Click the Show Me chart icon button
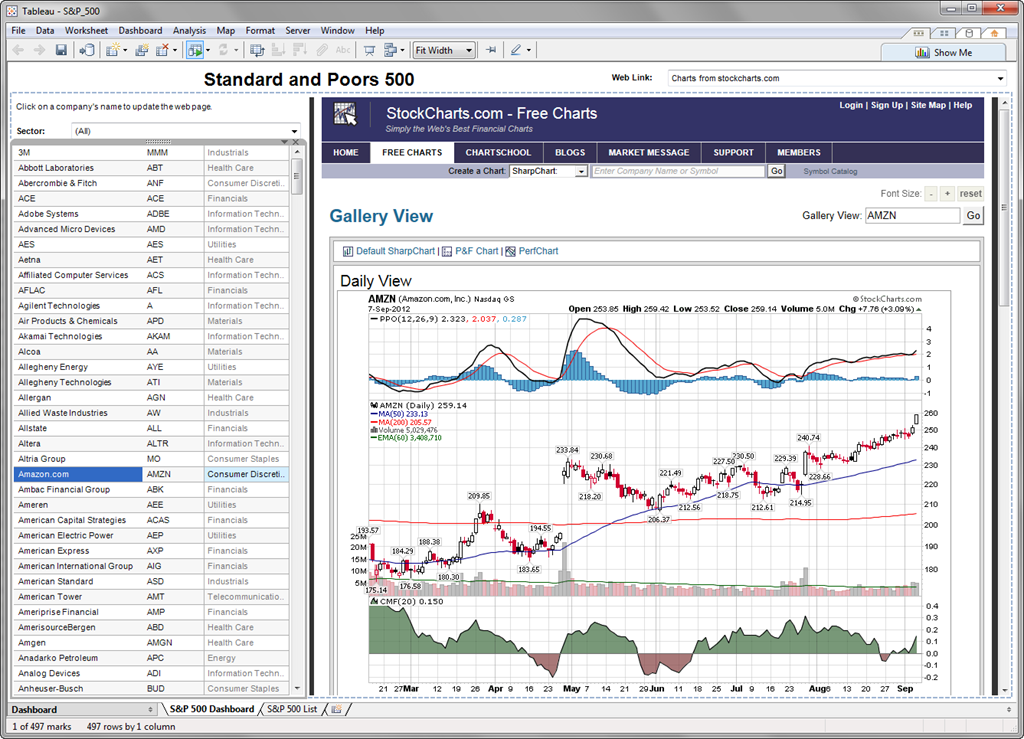1024x739 pixels. point(943,53)
